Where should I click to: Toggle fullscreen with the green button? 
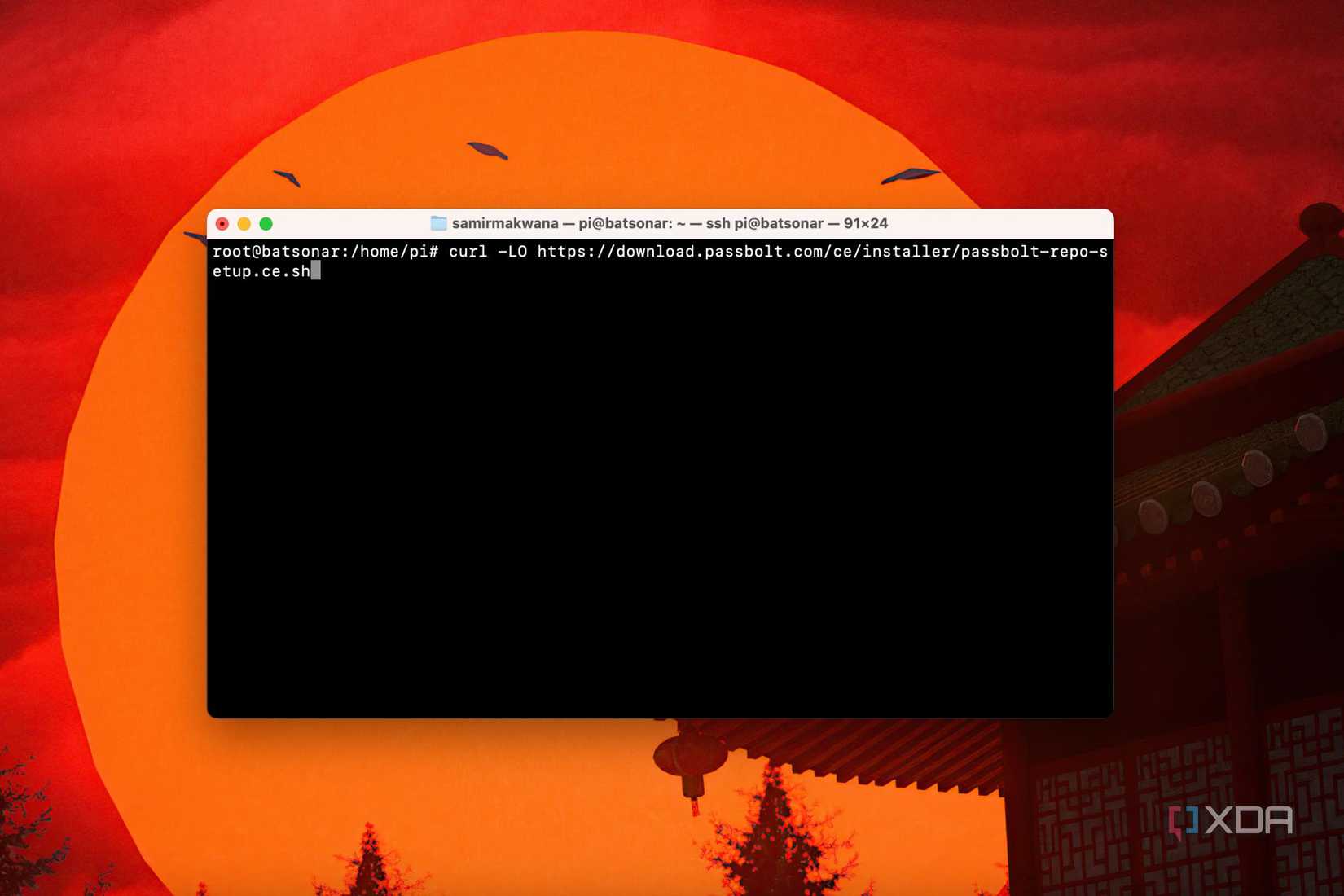point(267,222)
